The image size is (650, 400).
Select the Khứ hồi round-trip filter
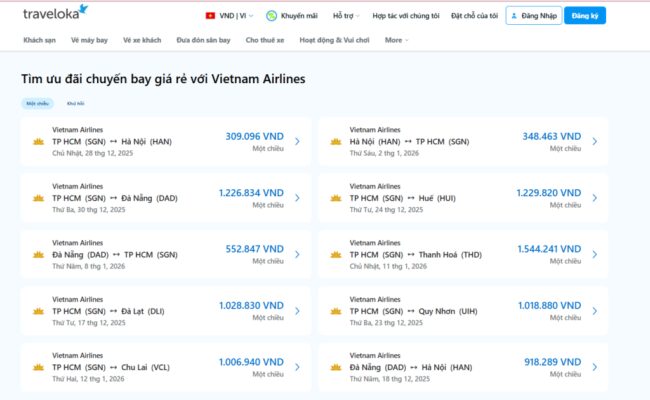click(75, 103)
